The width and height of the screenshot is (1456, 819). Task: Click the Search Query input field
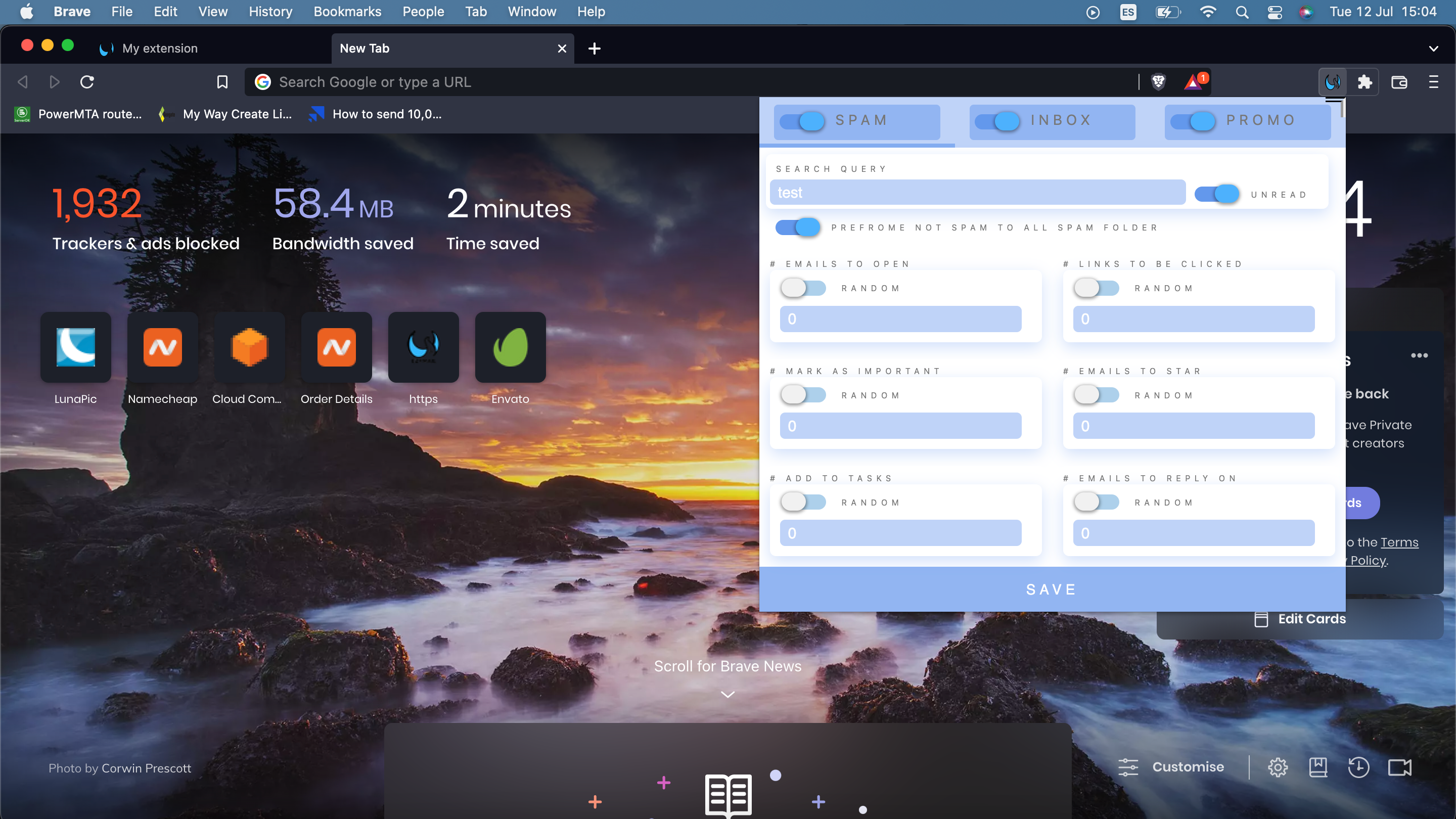(977, 193)
